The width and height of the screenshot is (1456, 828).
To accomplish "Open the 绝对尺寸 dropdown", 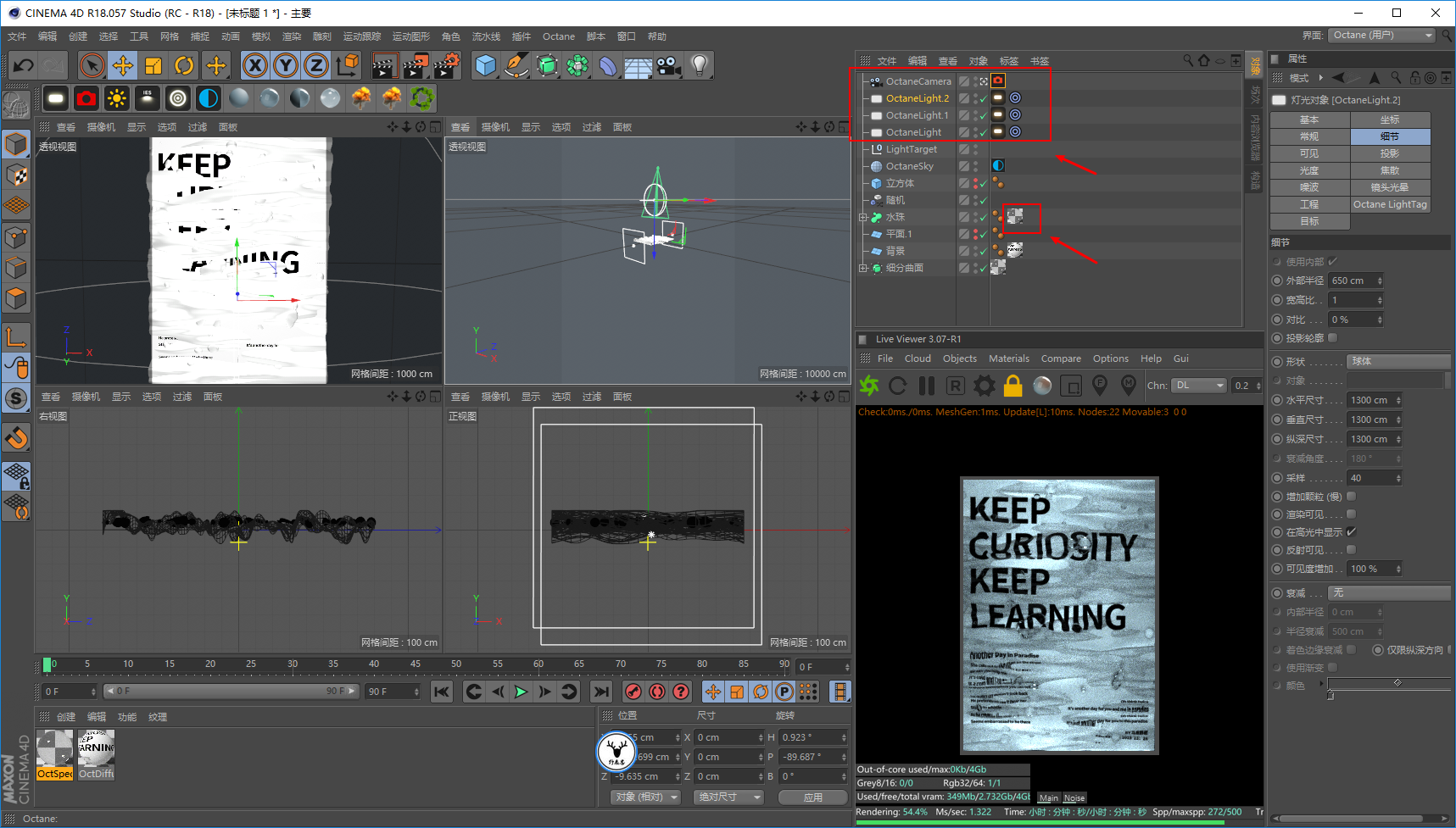I will tap(728, 797).
